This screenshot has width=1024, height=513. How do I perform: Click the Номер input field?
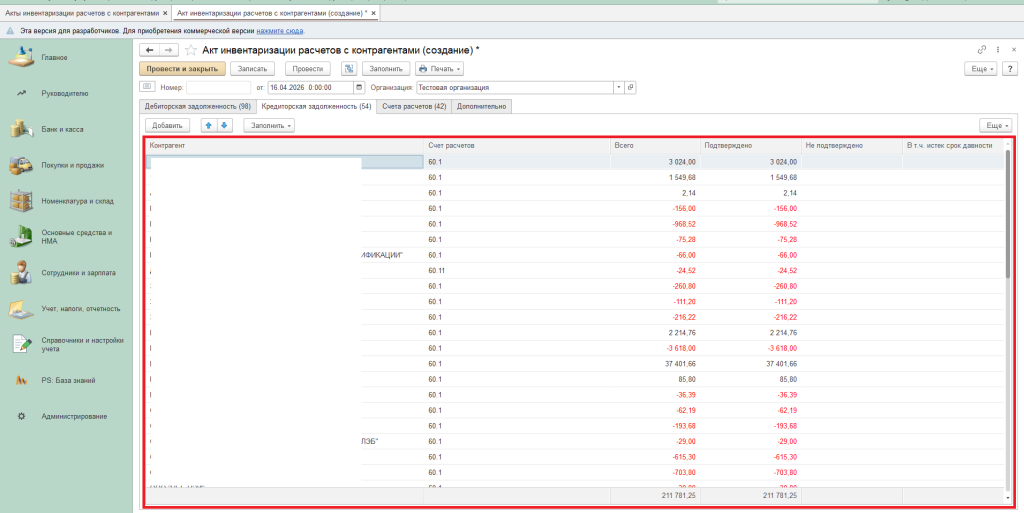[218, 88]
